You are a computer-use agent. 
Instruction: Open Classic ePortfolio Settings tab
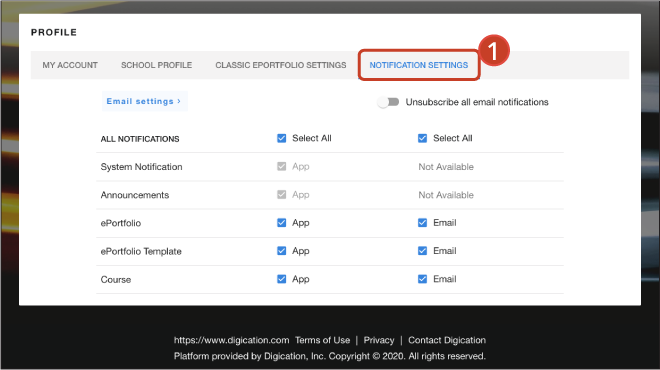pyautogui.click(x=281, y=65)
